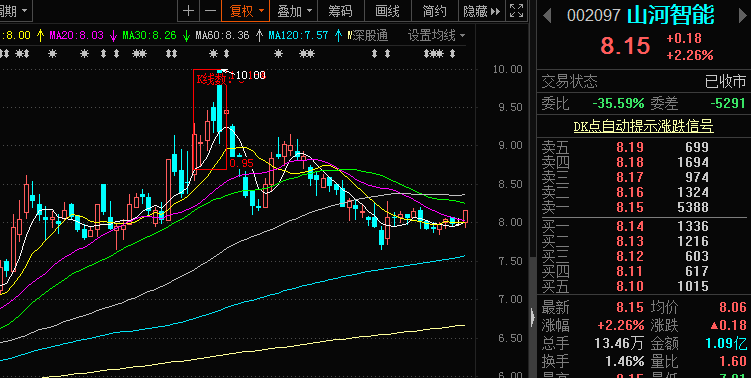This screenshot has width=751, height=378.
Task: Enter fullscreen chart mode
Action: point(516,11)
